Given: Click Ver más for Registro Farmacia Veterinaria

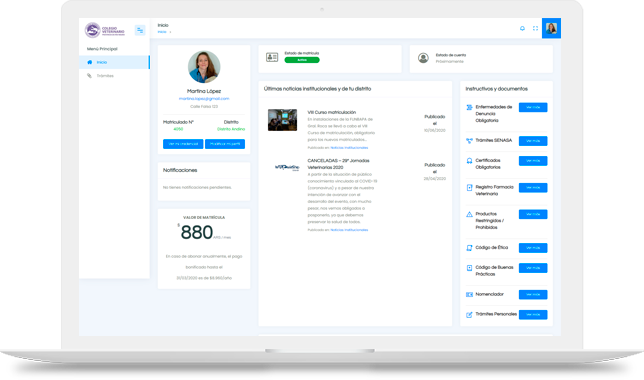Looking at the screenshot, I should [x=533, y=188].
